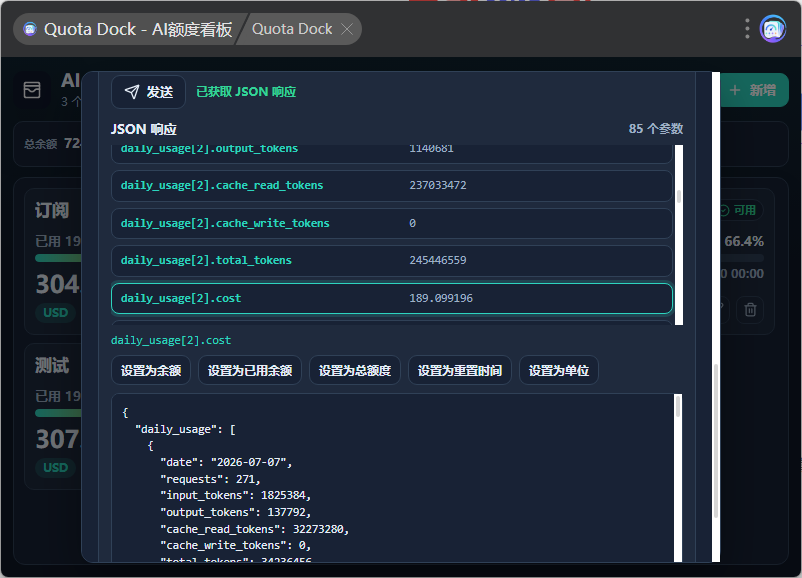Click the 发送 send button
Image resolution: width=802 pixels, height=578 pixels.
148,92
